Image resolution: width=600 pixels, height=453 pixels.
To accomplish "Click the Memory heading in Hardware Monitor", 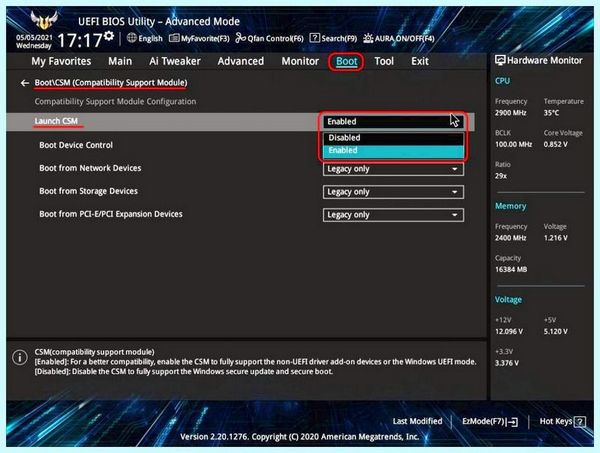I will [510, 206].
